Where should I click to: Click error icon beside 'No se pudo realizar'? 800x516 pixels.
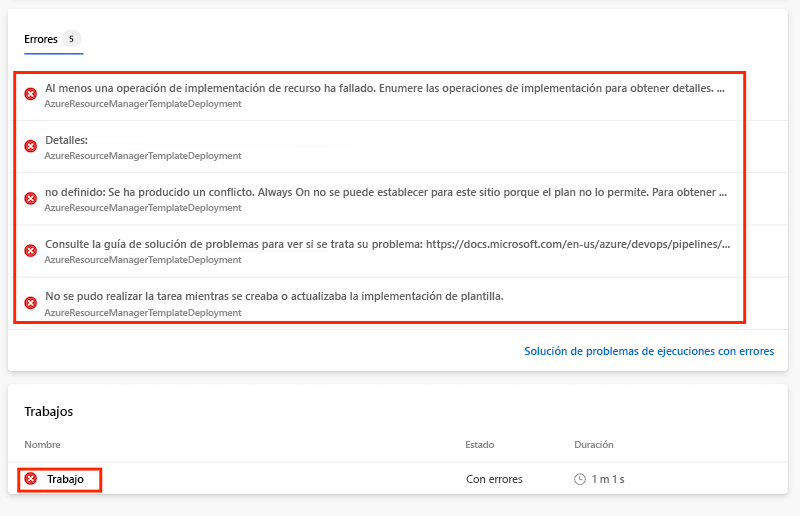pos(31,303)
